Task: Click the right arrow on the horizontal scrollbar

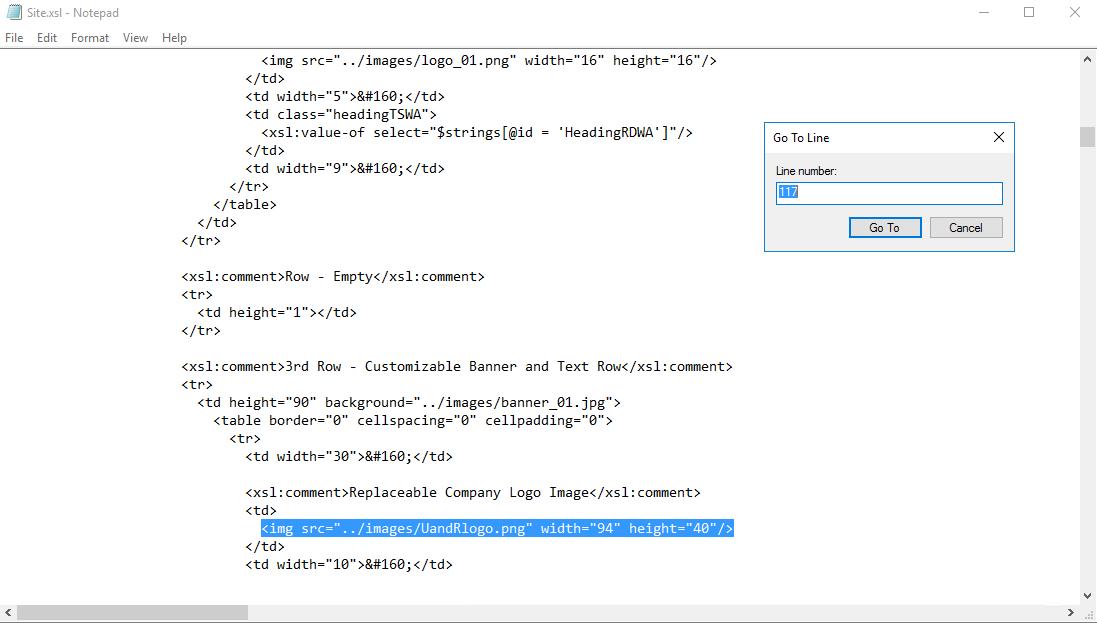Action: [x=1073, y=611]
